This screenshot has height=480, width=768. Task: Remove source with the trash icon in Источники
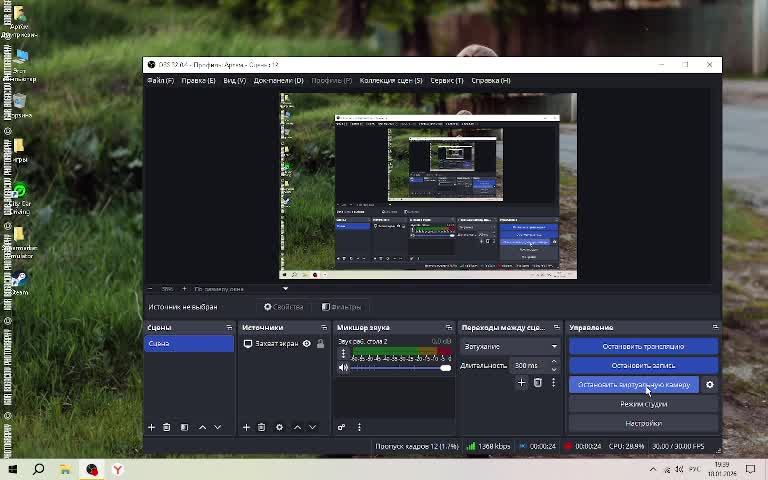click(262, 428)
